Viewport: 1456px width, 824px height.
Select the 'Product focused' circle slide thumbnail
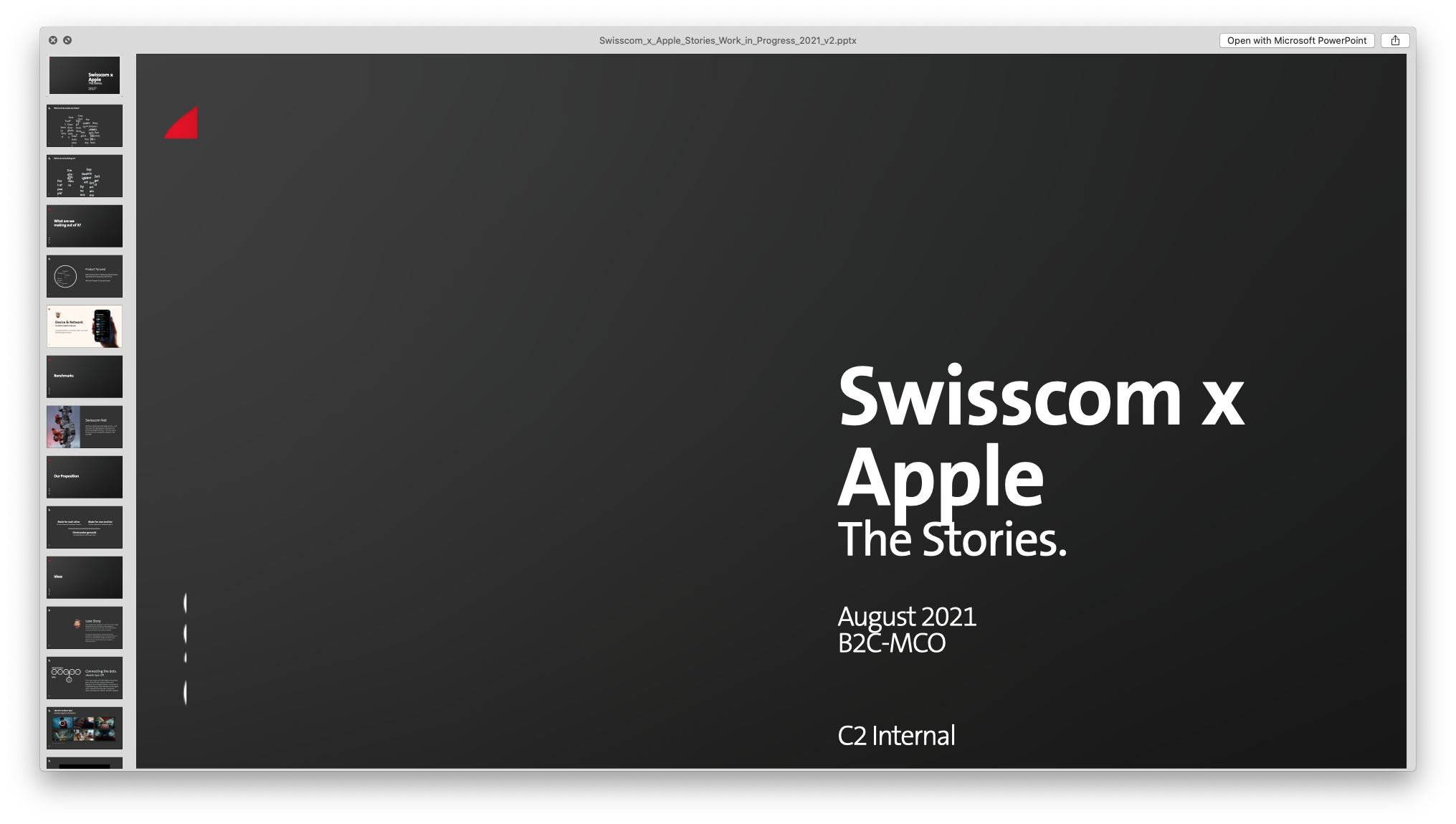pos(85,276)
